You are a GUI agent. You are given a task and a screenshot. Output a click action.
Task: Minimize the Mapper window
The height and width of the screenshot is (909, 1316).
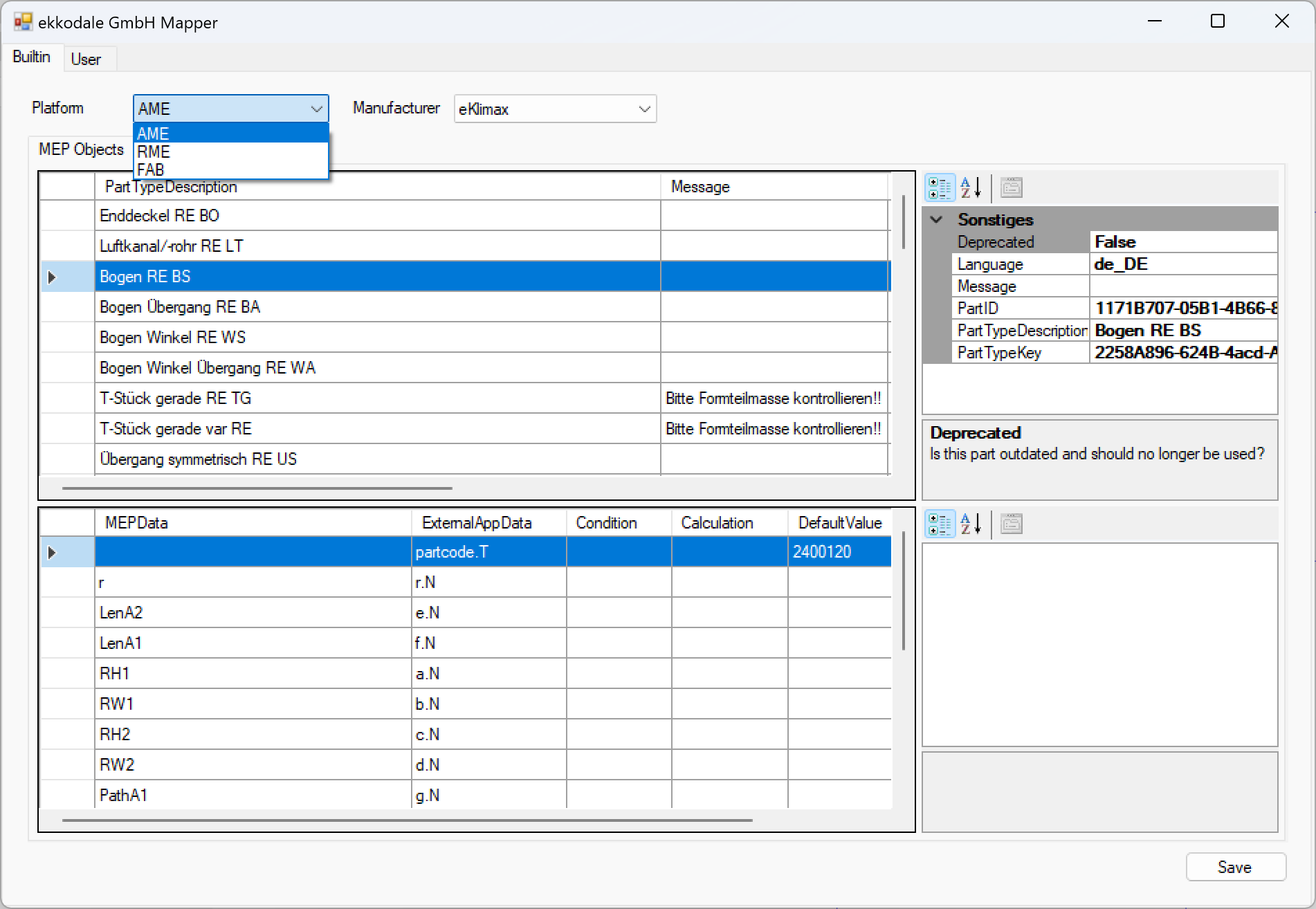[x=1154, y=21]
